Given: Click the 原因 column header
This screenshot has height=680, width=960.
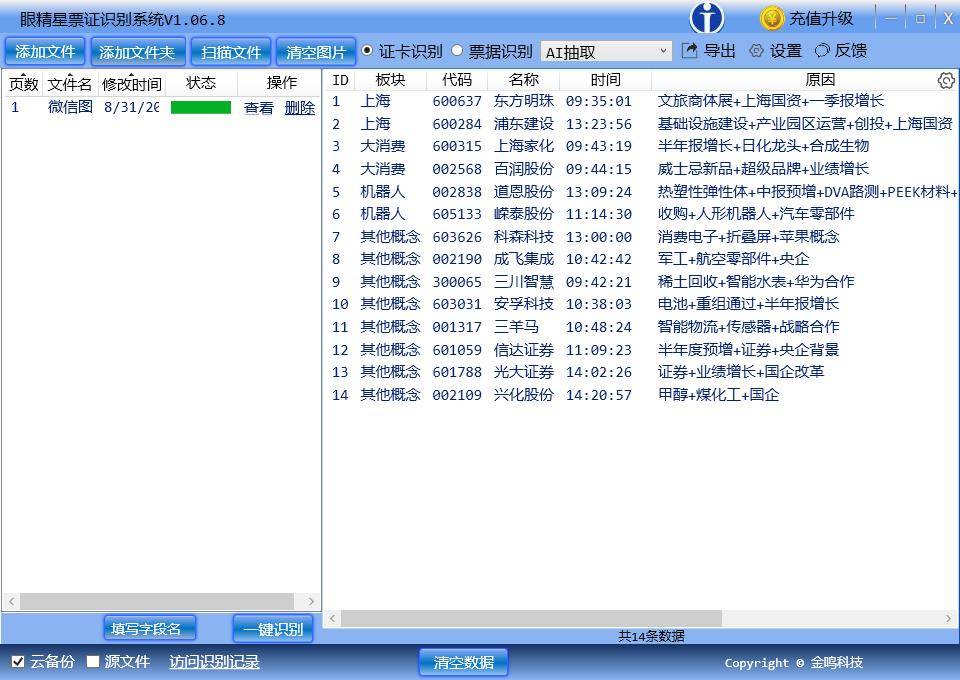Looking at the screenshot, I should click(x=820, y=80).
